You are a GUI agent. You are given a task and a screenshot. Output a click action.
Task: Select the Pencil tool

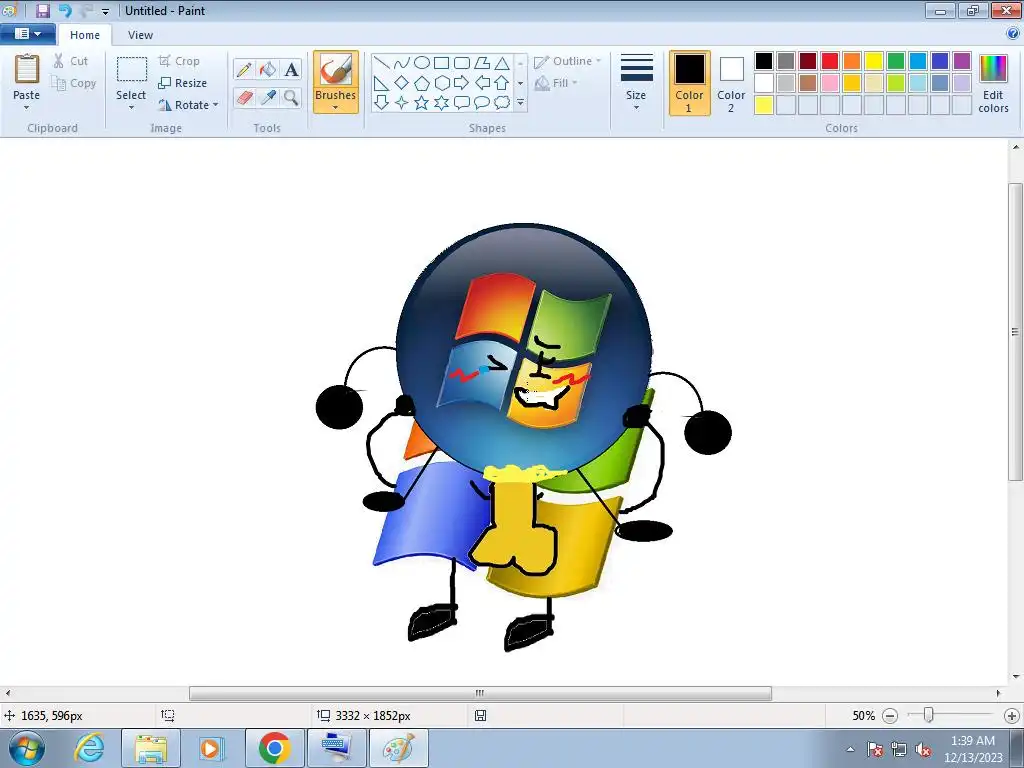pos(244,69)
